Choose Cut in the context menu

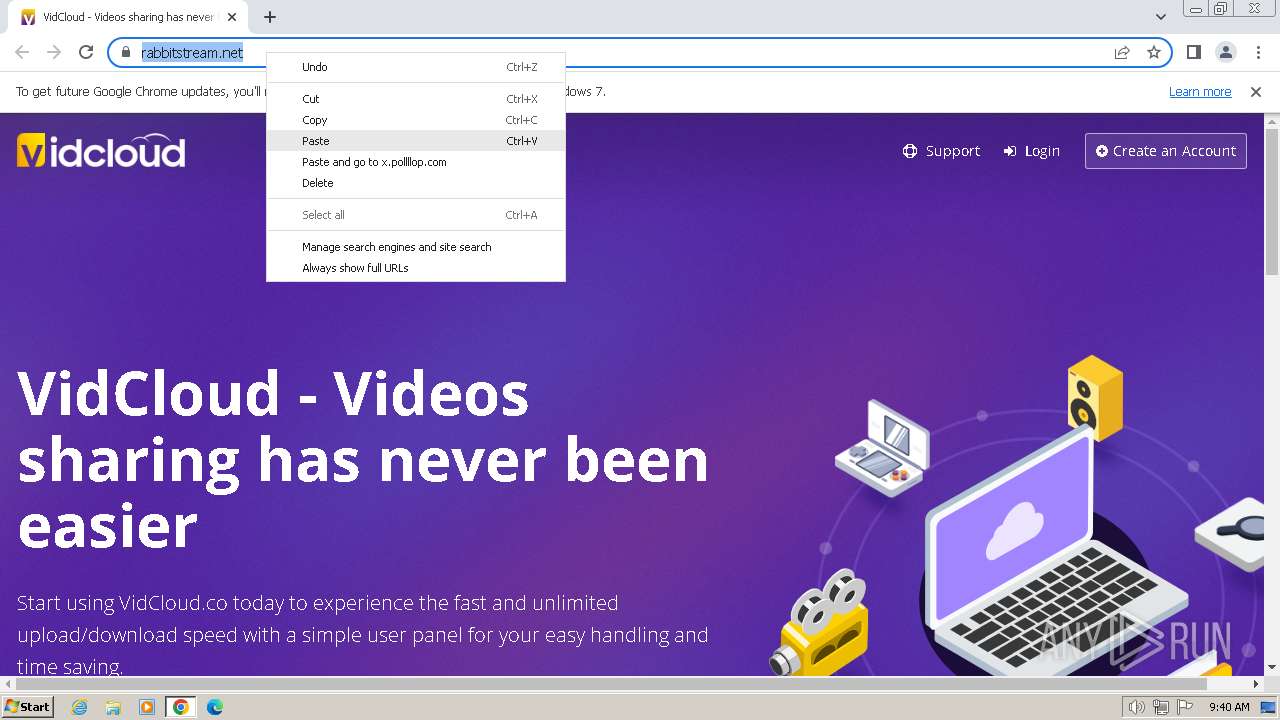(x=416, y=99)
